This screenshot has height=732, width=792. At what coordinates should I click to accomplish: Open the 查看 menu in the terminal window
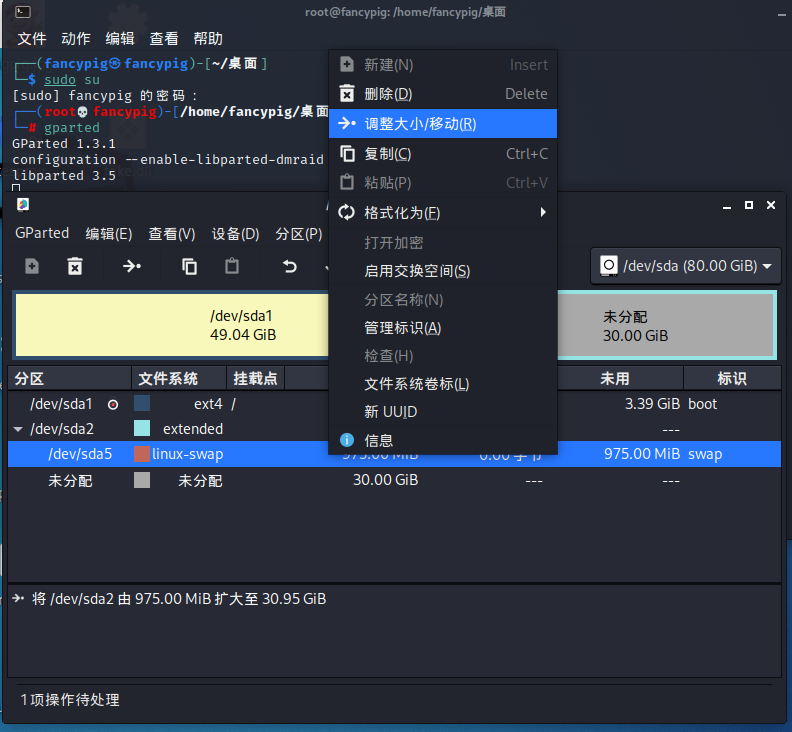tap(164, 38)
